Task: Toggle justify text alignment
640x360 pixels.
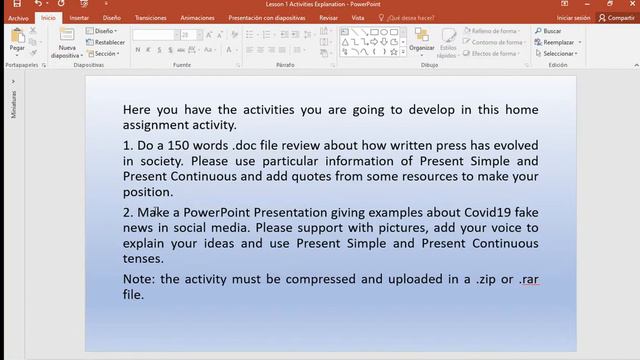Action: click(x=282, y=50)
